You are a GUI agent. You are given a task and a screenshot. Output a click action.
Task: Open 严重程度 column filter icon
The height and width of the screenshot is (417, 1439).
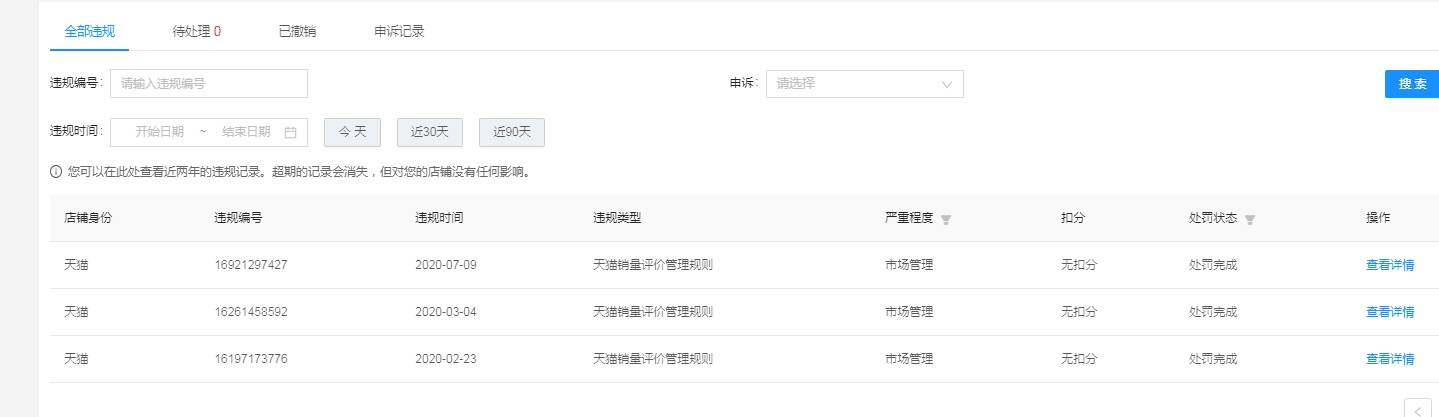[x=946, y=219]
